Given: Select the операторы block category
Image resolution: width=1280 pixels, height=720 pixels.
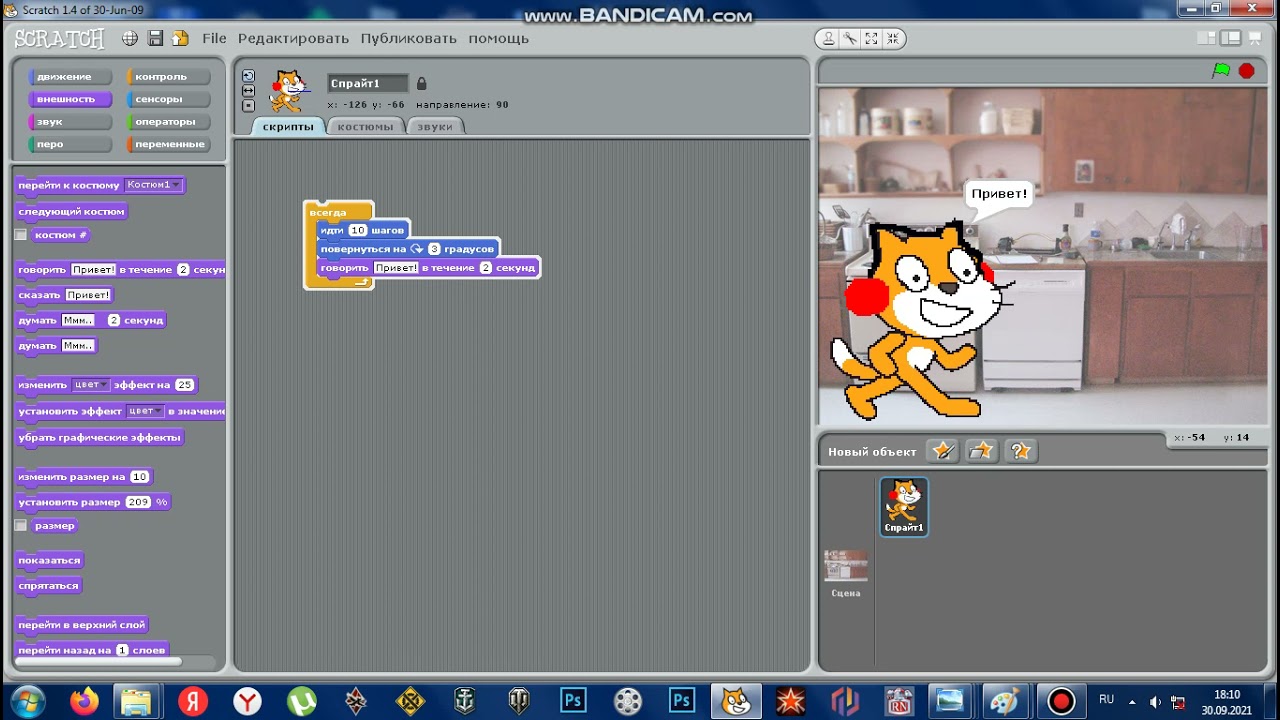Looking at the screenshot, I should [x=168, y=122].
